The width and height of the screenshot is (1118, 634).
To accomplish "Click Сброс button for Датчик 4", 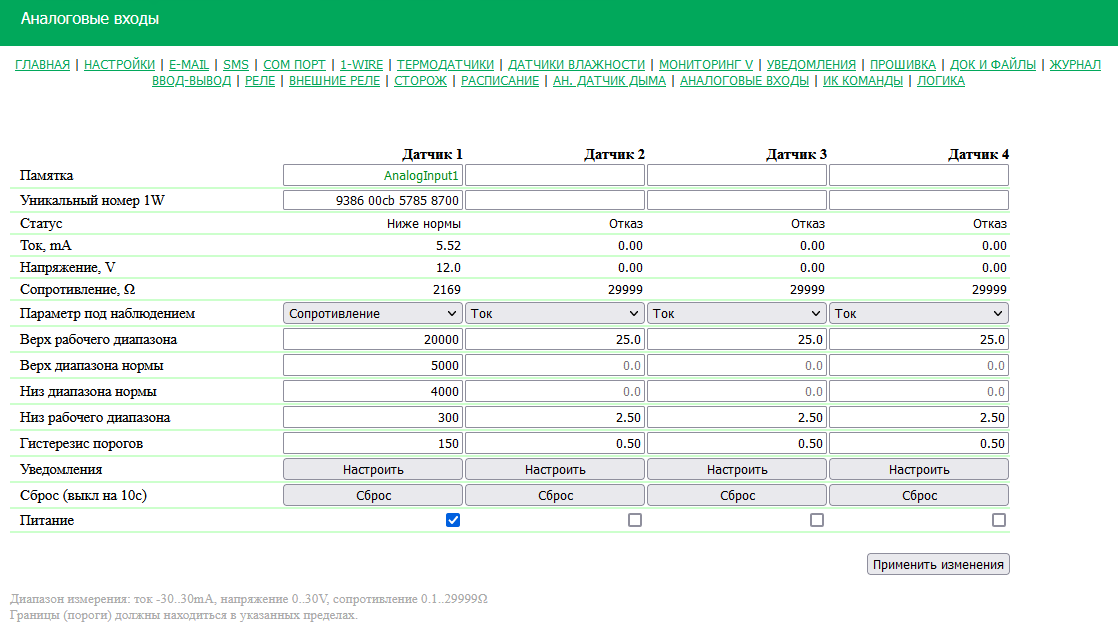I will click(x=919, y=495).
